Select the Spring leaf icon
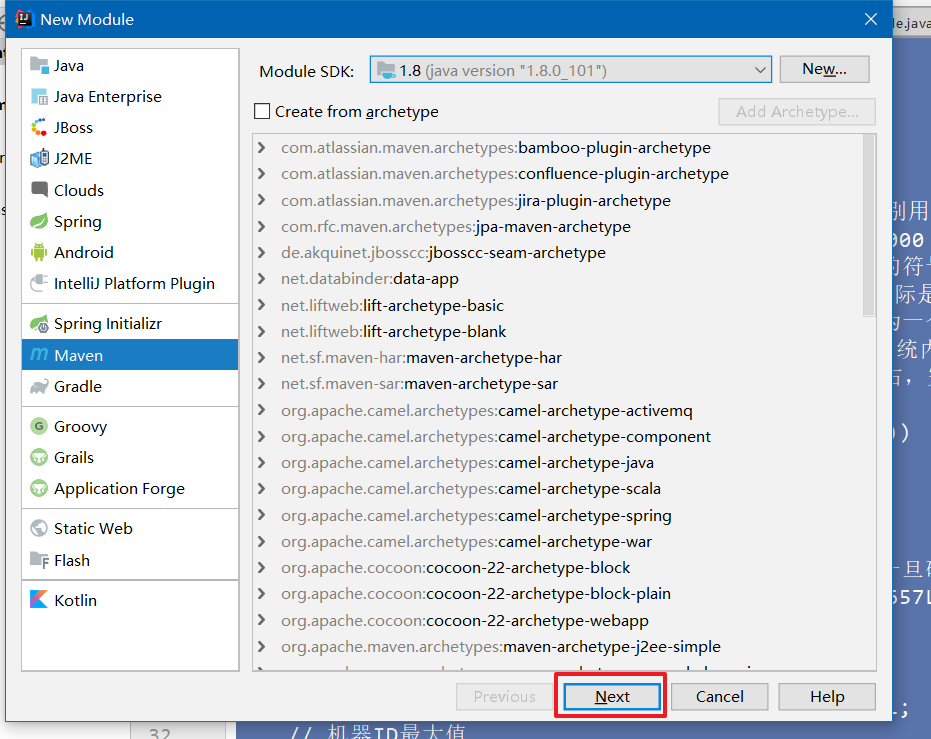Viewport: 931px width, 739px height. click(39, 221)
